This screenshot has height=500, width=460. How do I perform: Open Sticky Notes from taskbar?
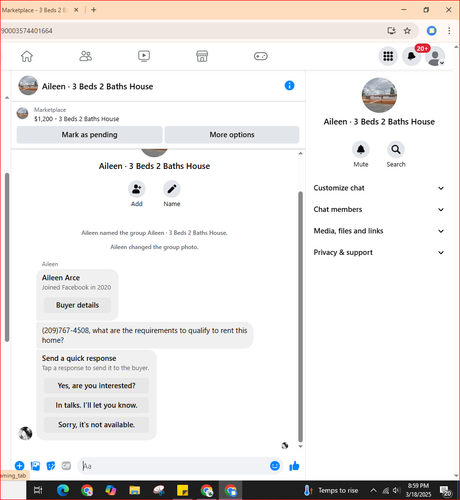182,490
